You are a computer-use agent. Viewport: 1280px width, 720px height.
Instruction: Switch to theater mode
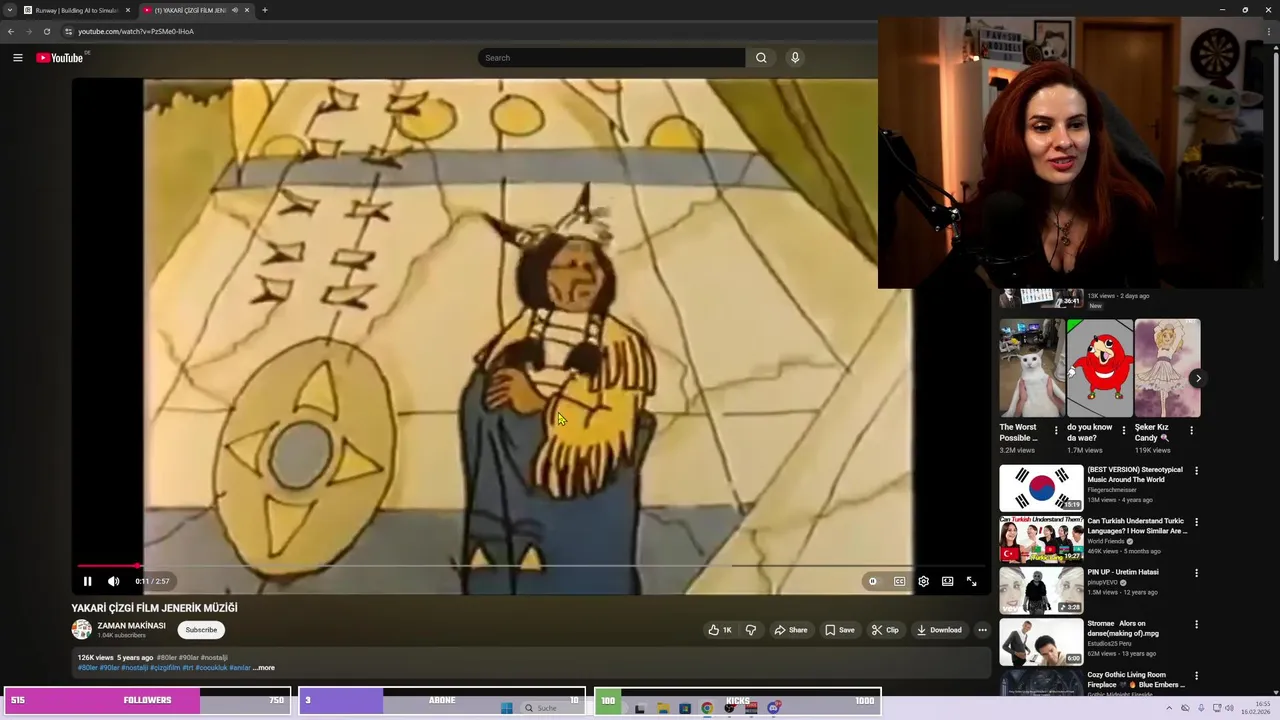(947, 581)
